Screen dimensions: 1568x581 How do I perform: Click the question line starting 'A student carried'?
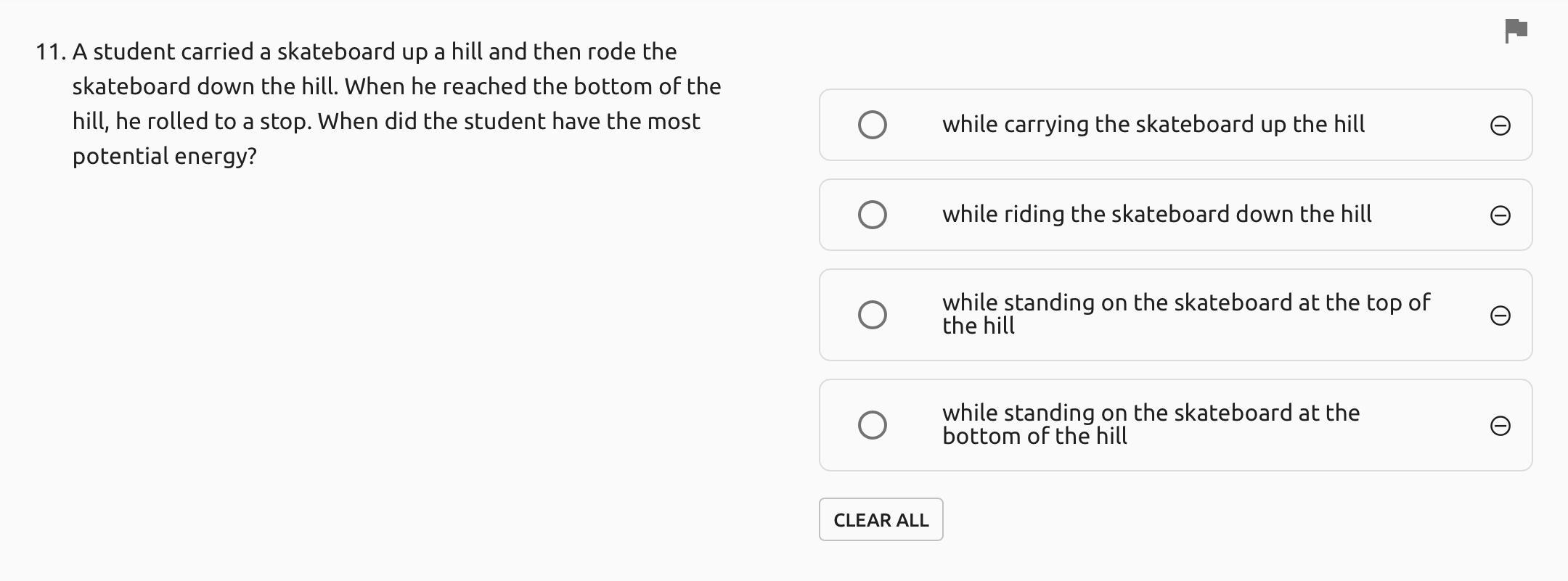point(375,52)
